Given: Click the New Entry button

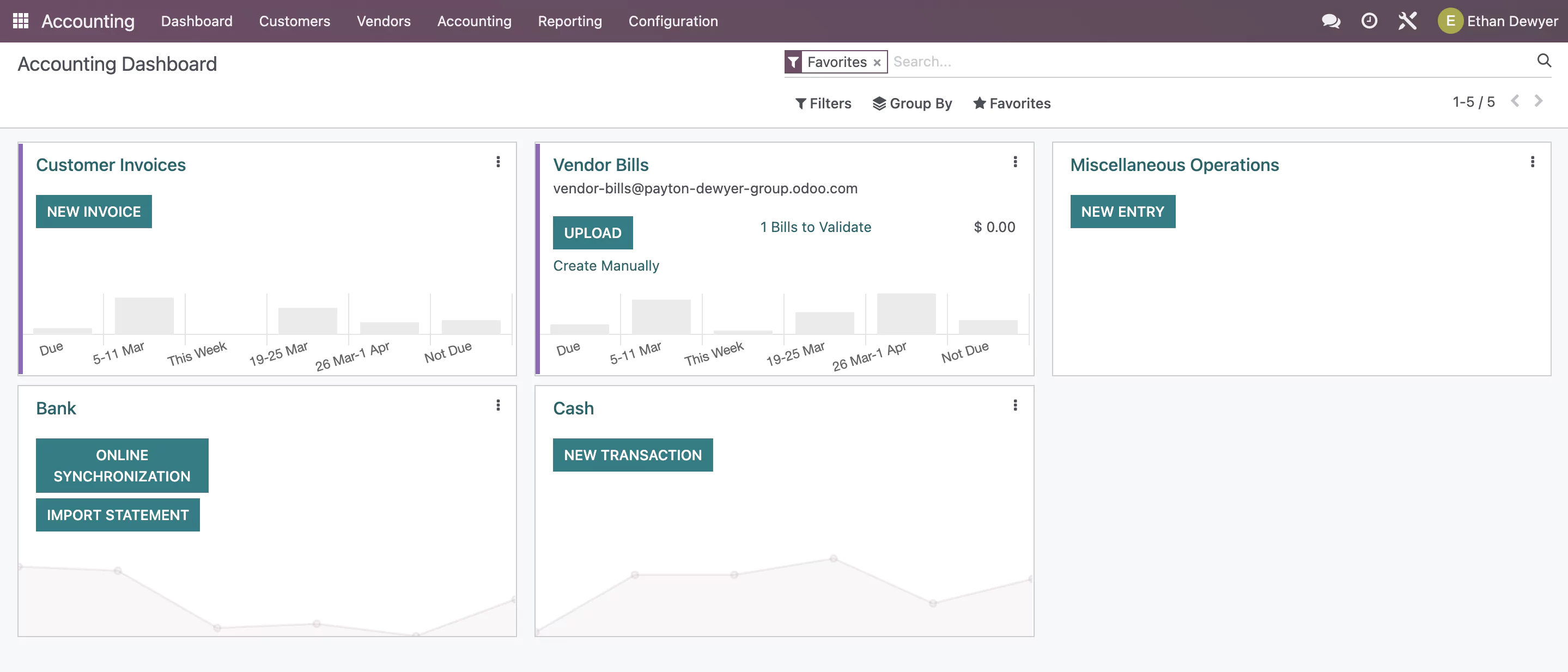Looking at the screenshot, I should click(1122, 212).
